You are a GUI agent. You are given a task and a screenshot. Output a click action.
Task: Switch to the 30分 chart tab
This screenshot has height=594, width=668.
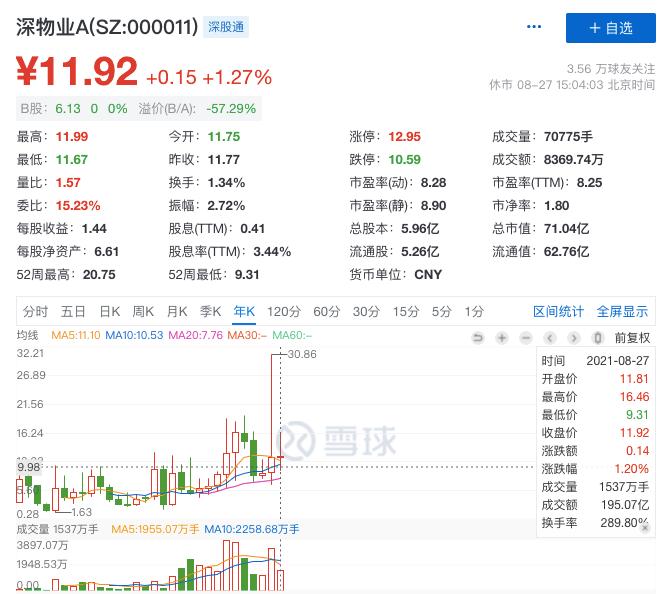click(366, 311)
